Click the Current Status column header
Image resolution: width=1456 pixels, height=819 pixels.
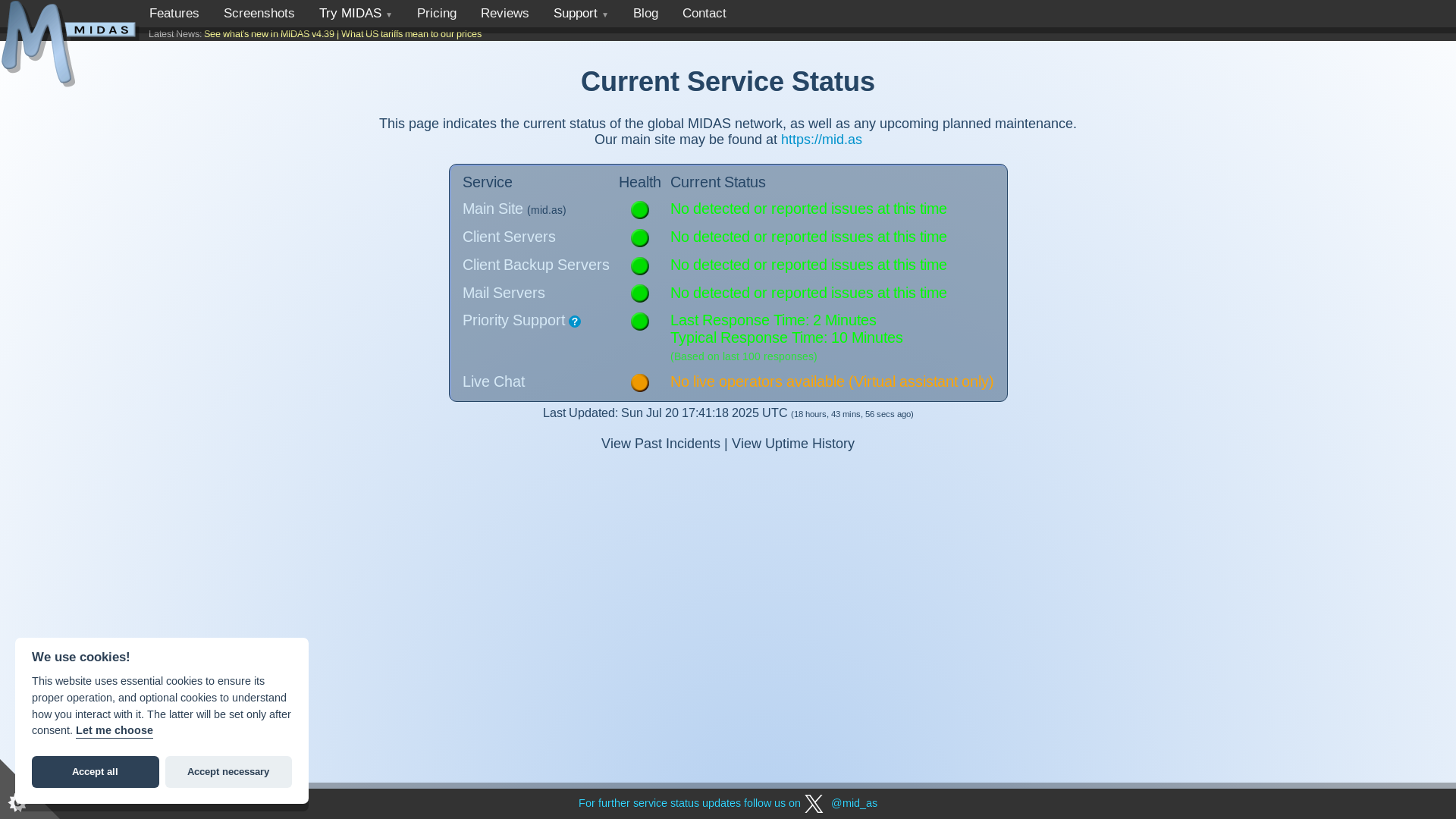click(717, 182)
